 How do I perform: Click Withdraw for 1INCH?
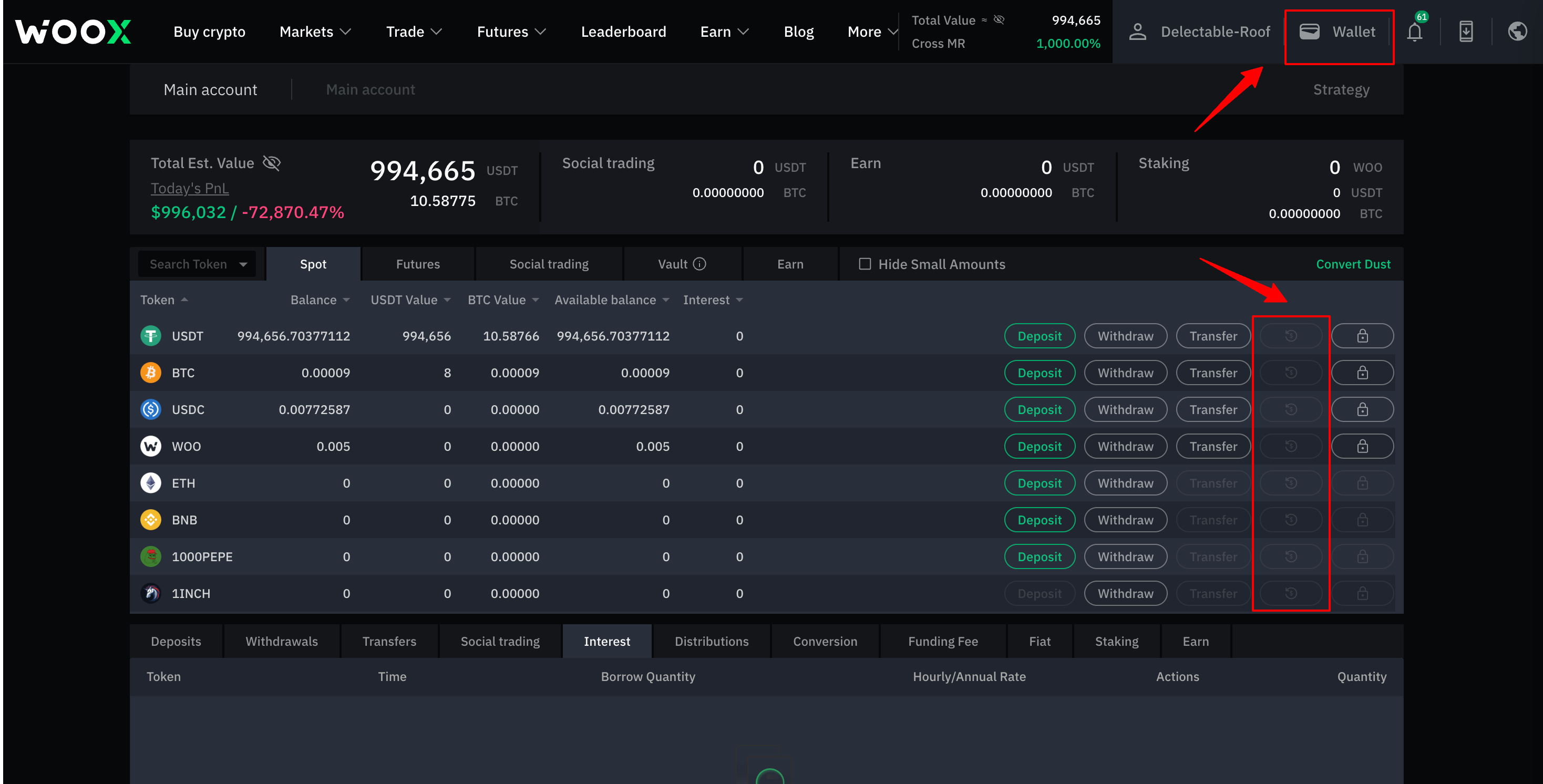1126,594
